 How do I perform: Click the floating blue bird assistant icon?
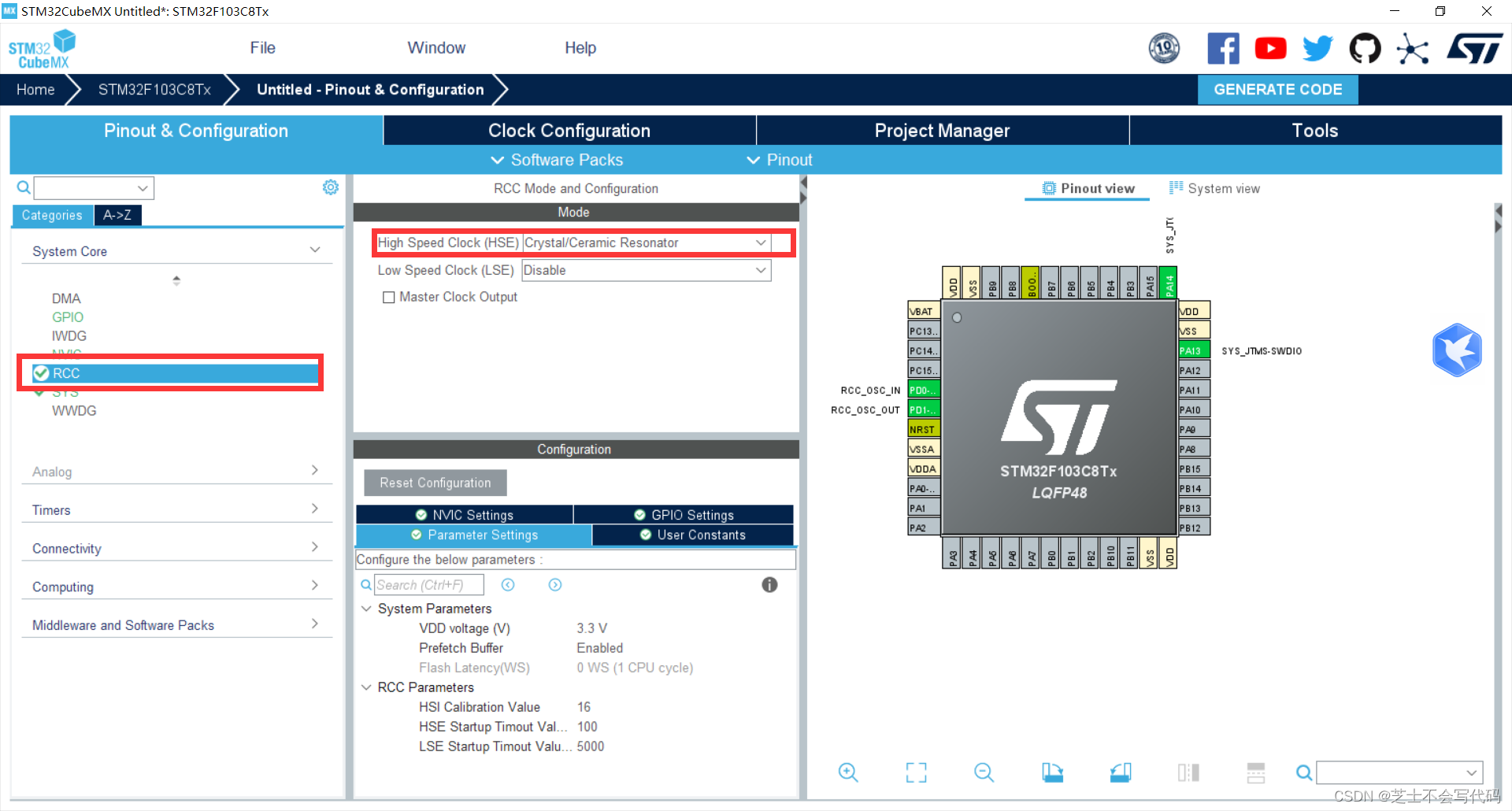(1457, 350)
